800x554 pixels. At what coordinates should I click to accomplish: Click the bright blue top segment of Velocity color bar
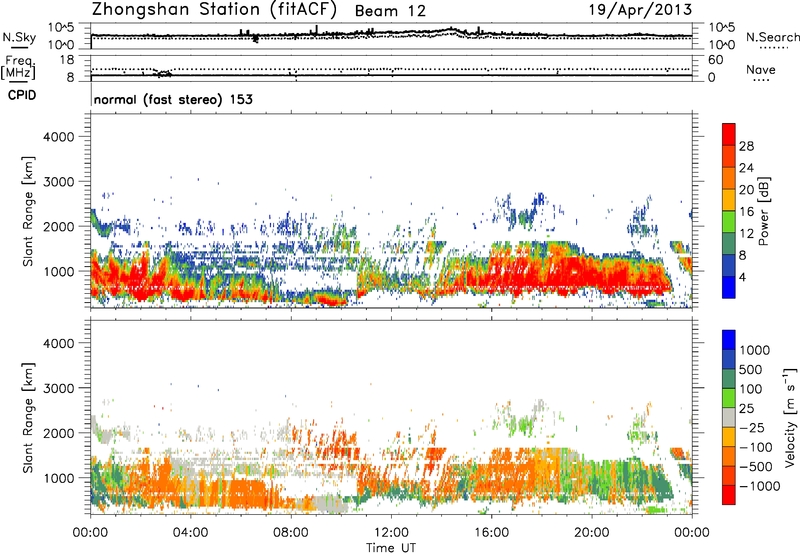(x=729, y=340)
